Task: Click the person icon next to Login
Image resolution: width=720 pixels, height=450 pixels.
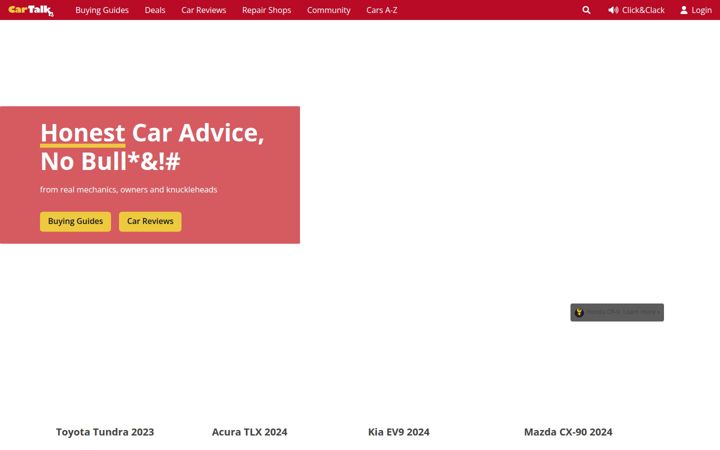Action: click(x=684, y=10)
